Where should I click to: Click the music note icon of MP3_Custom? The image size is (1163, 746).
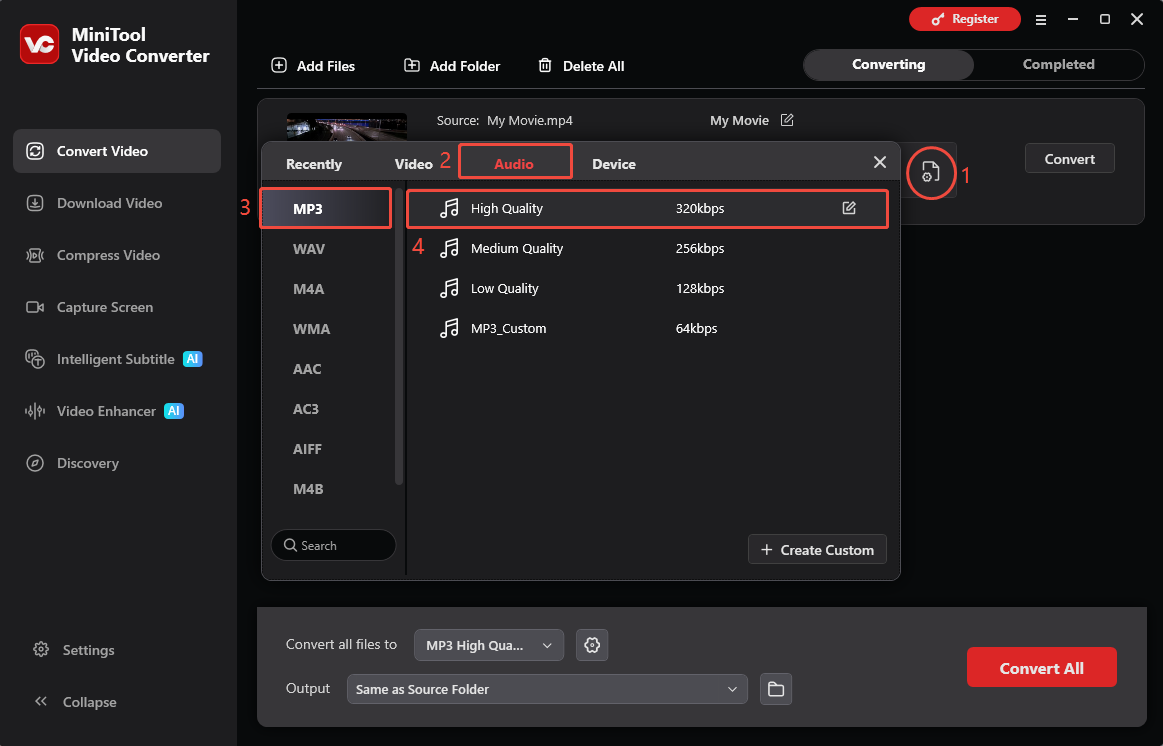coord(449,329)
